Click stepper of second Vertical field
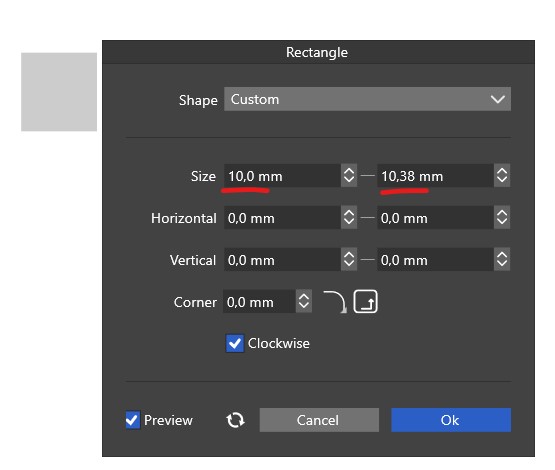 tap(502, 259)
